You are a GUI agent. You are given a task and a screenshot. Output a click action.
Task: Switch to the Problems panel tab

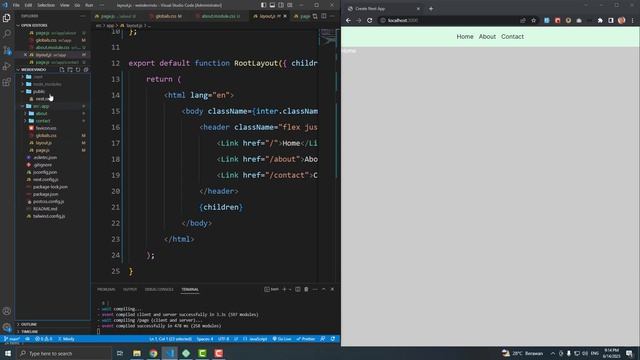coord(106,289)
